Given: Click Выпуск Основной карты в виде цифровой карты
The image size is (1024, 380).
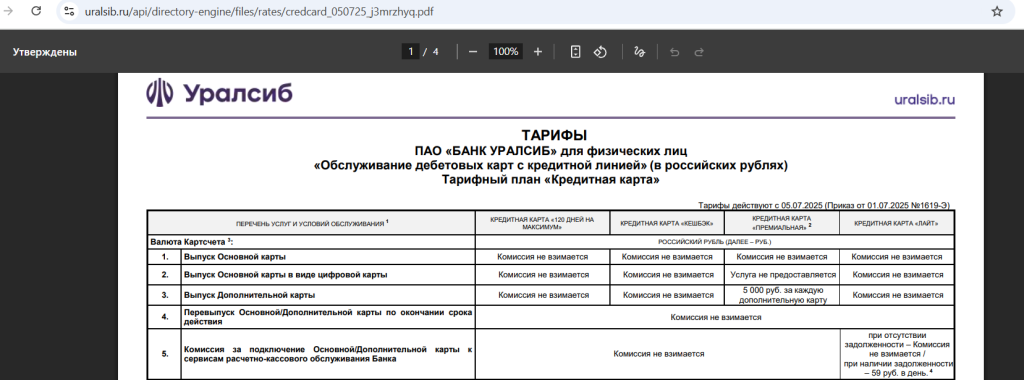Looking at the screenshot, I should [x=285, y=275].
